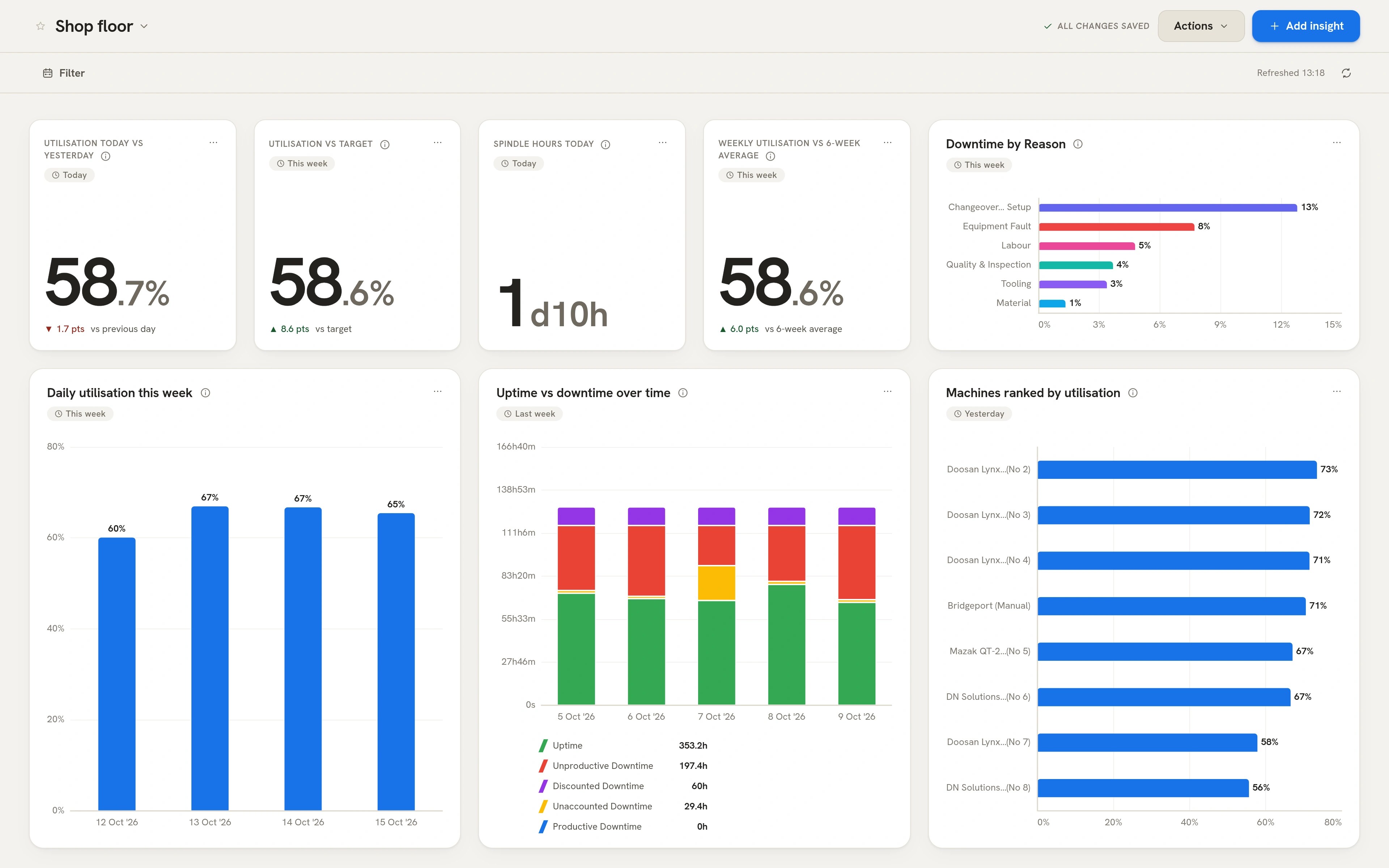Viewport: 1389px width, 868px height.
Task: Open options menu on Utilisation Today vs Yesterday card
Action: pos(213,142)
